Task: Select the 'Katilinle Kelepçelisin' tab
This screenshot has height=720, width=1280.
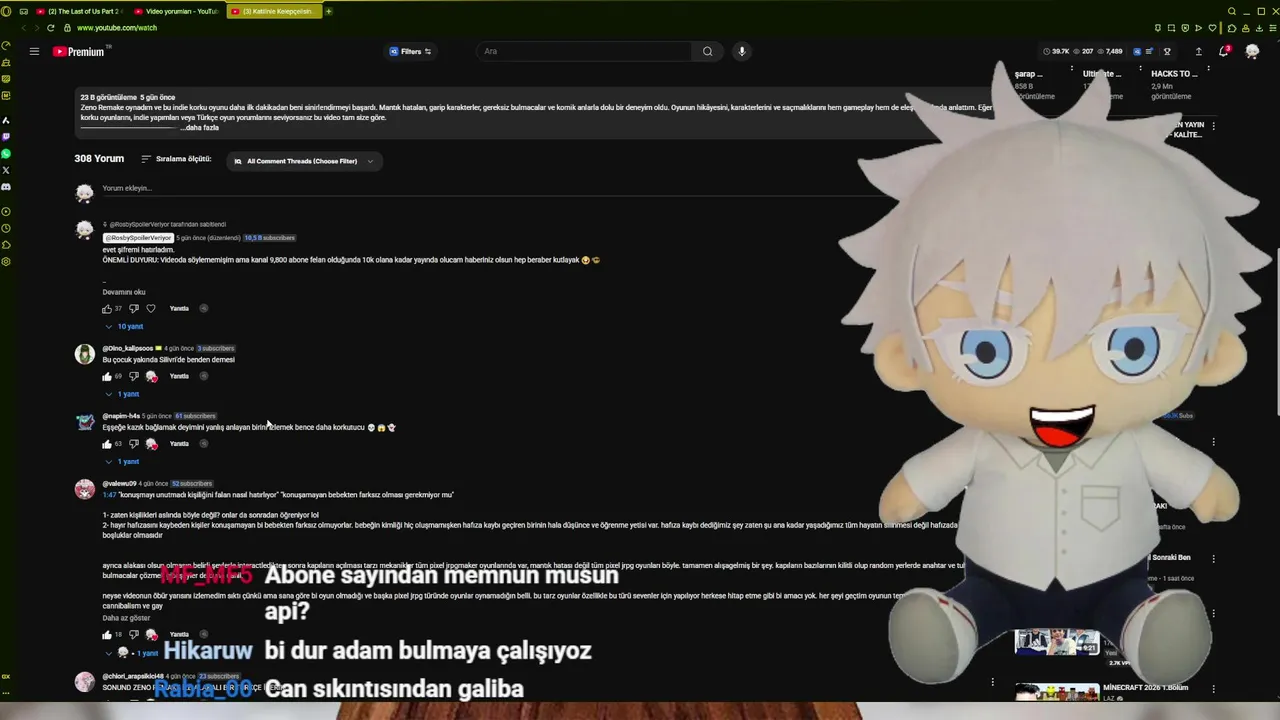Action: click(x=273, y=11)
